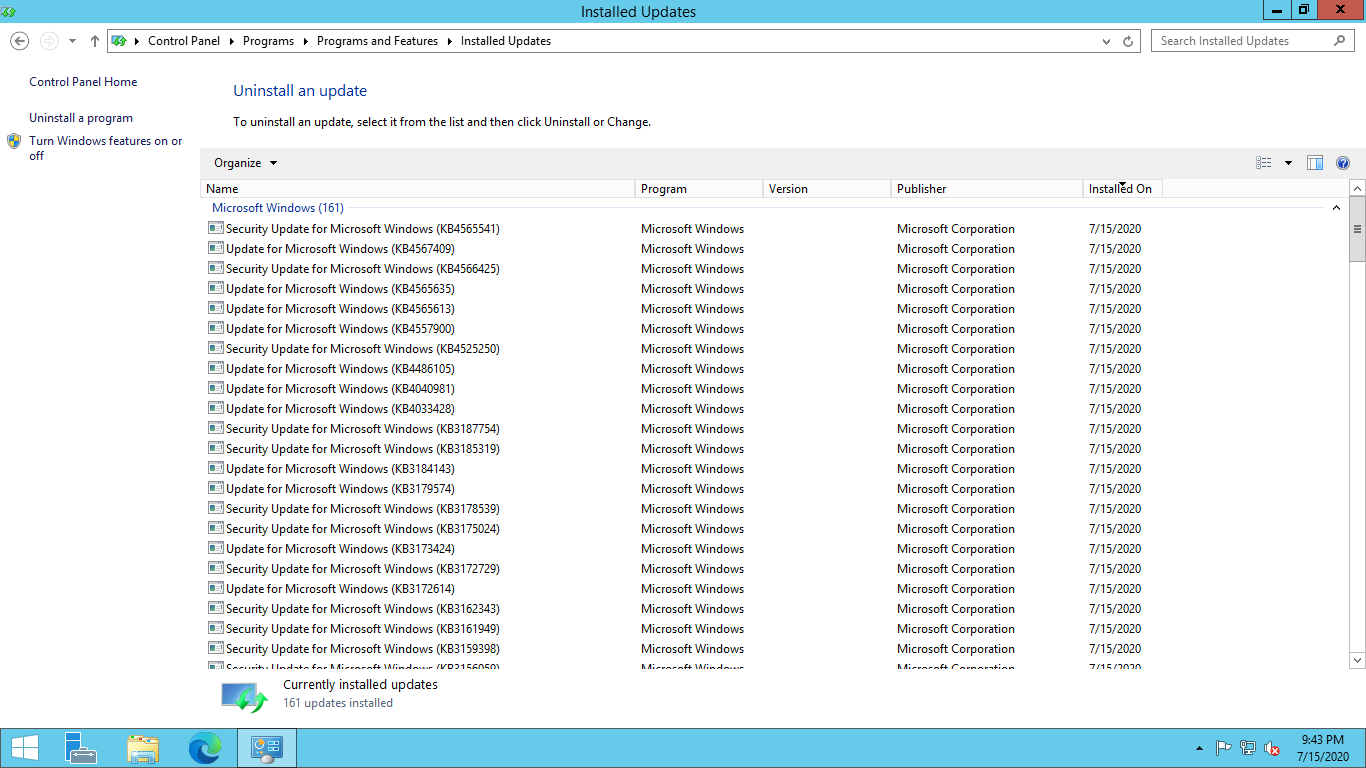Refresh the Installed Updates list

pyautogui.click(x=1128, y=41)
